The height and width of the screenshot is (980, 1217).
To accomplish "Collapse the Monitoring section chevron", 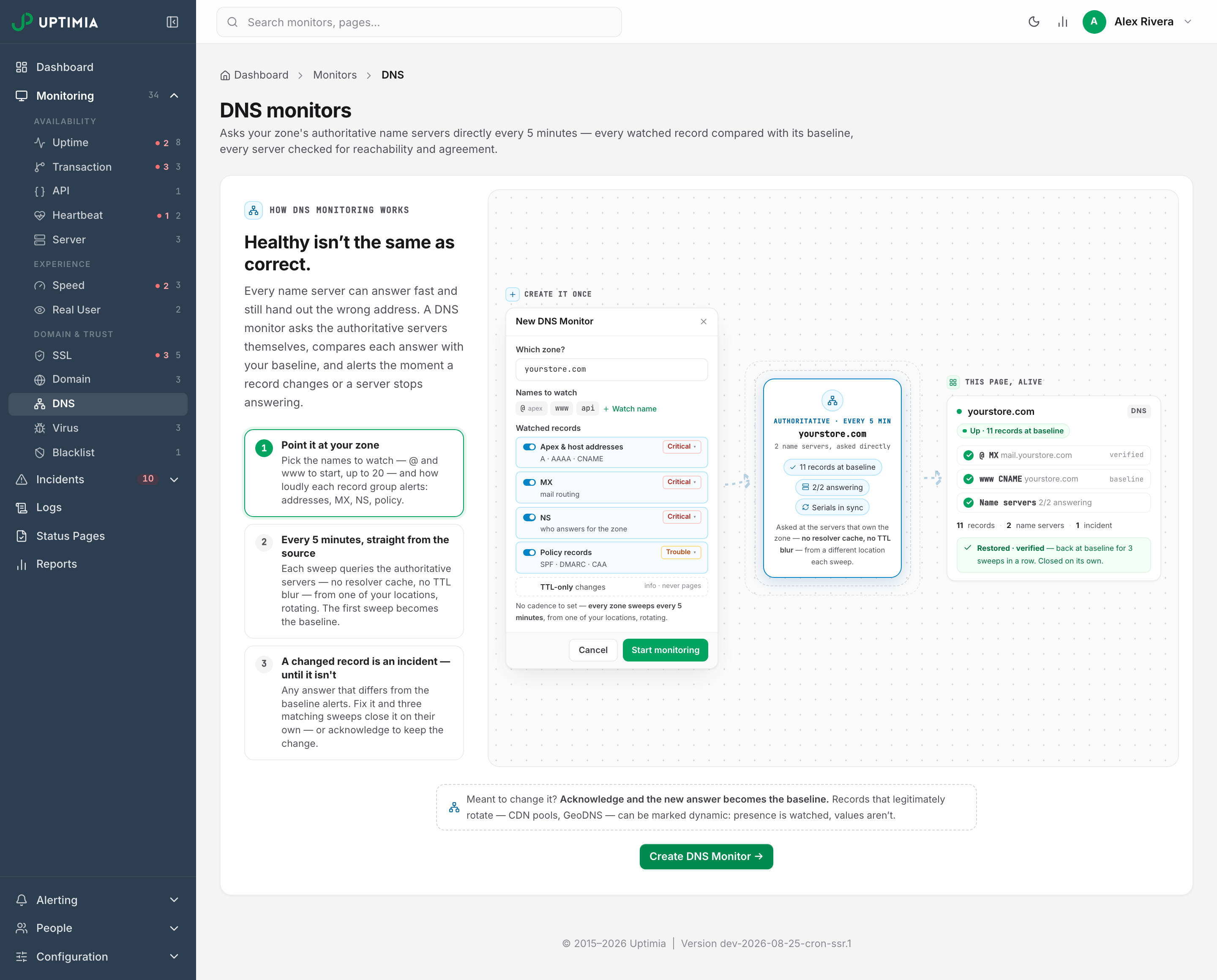I will pyautogui.click(x=175, y=95).
